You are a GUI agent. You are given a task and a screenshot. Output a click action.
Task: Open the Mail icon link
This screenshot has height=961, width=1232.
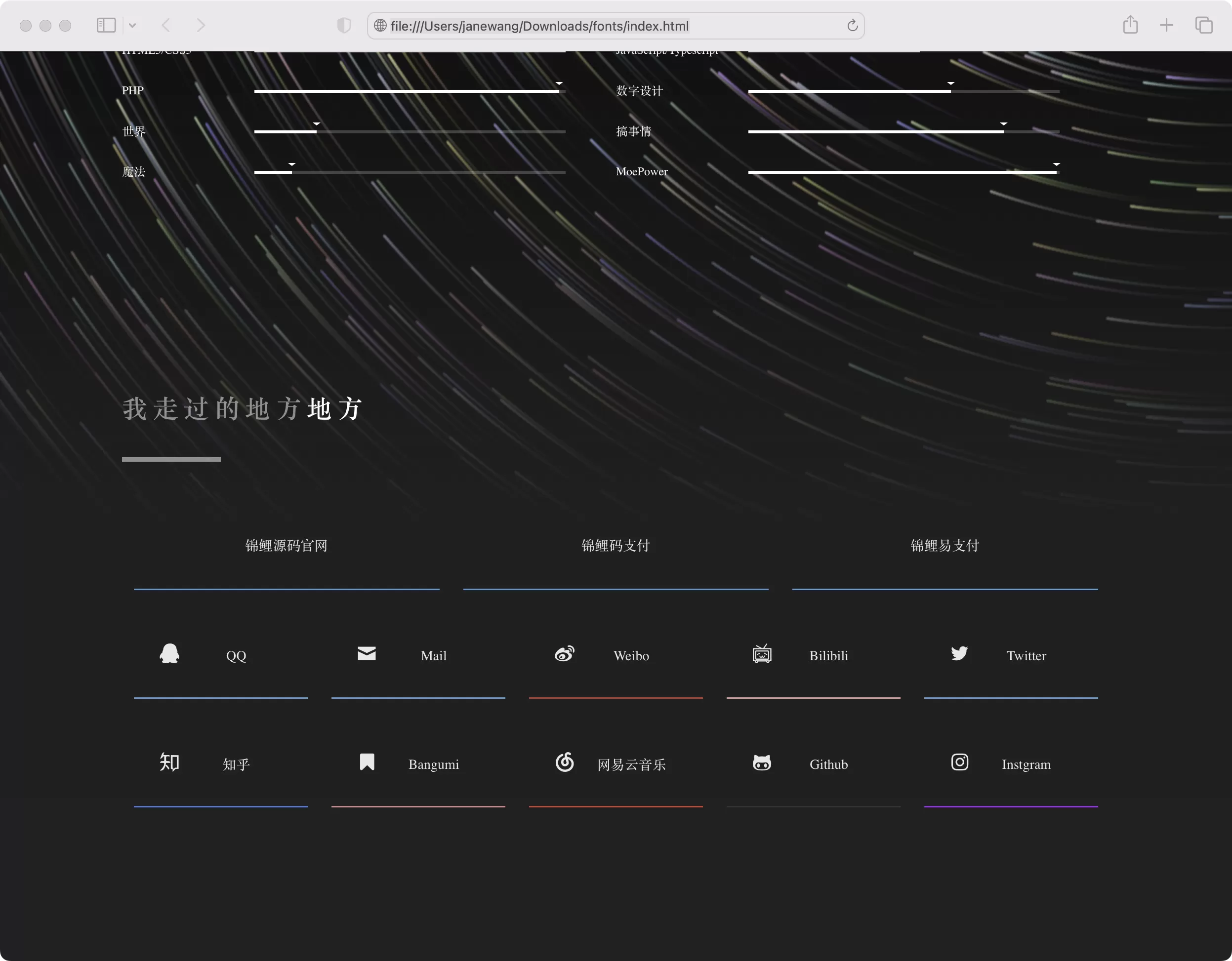pos(366,654)
